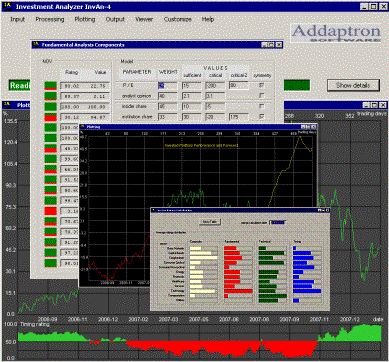
Task: Click the analyst opinion weight field
Action: coord(168,96)
